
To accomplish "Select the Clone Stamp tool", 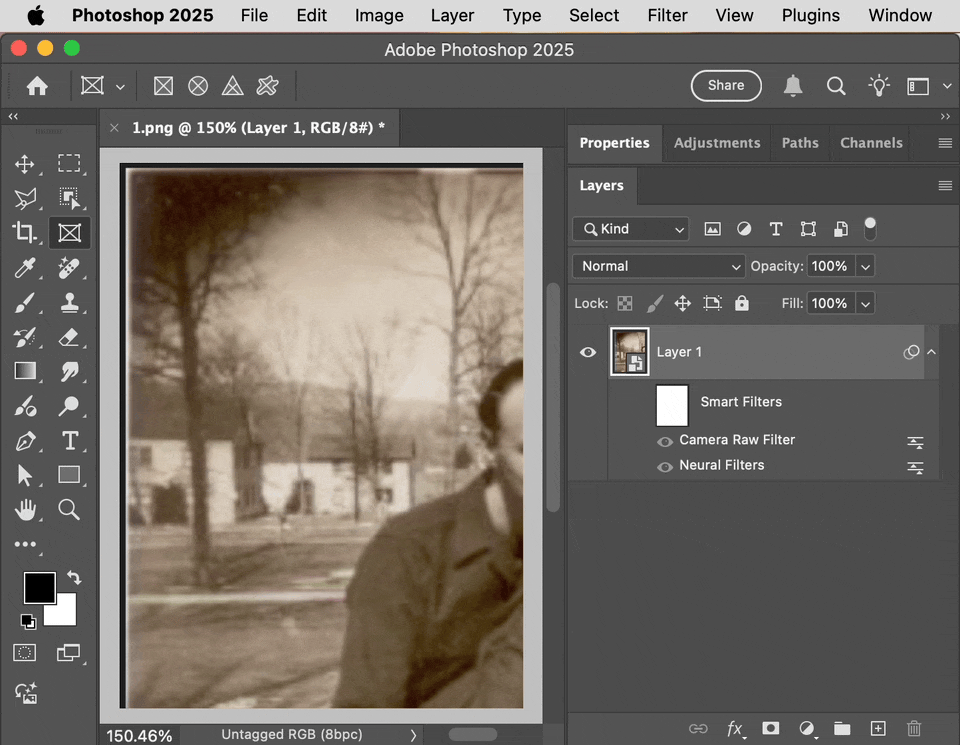I will pyautogui.click(x=69, y=302).
